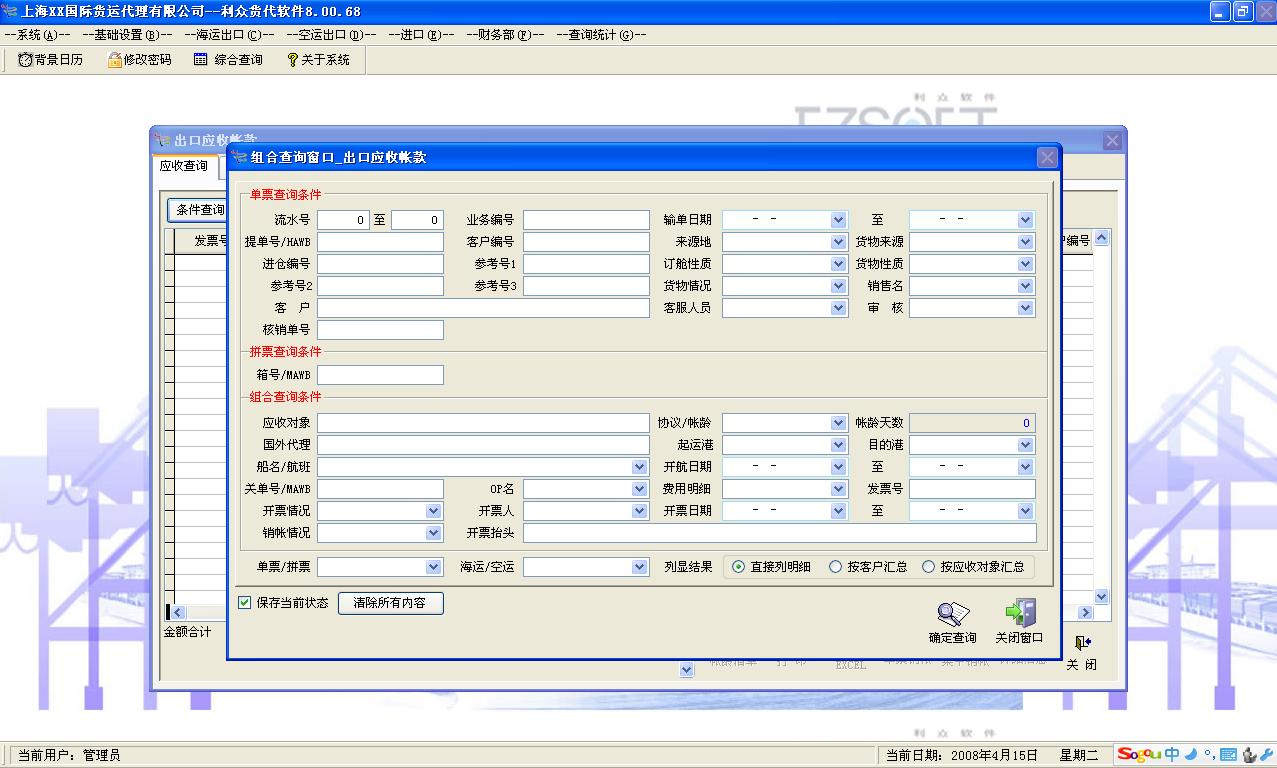The image size is (1277, 768).
Task: Click the 关闭窗口 door icon
Action: (x=1020, y=613)
